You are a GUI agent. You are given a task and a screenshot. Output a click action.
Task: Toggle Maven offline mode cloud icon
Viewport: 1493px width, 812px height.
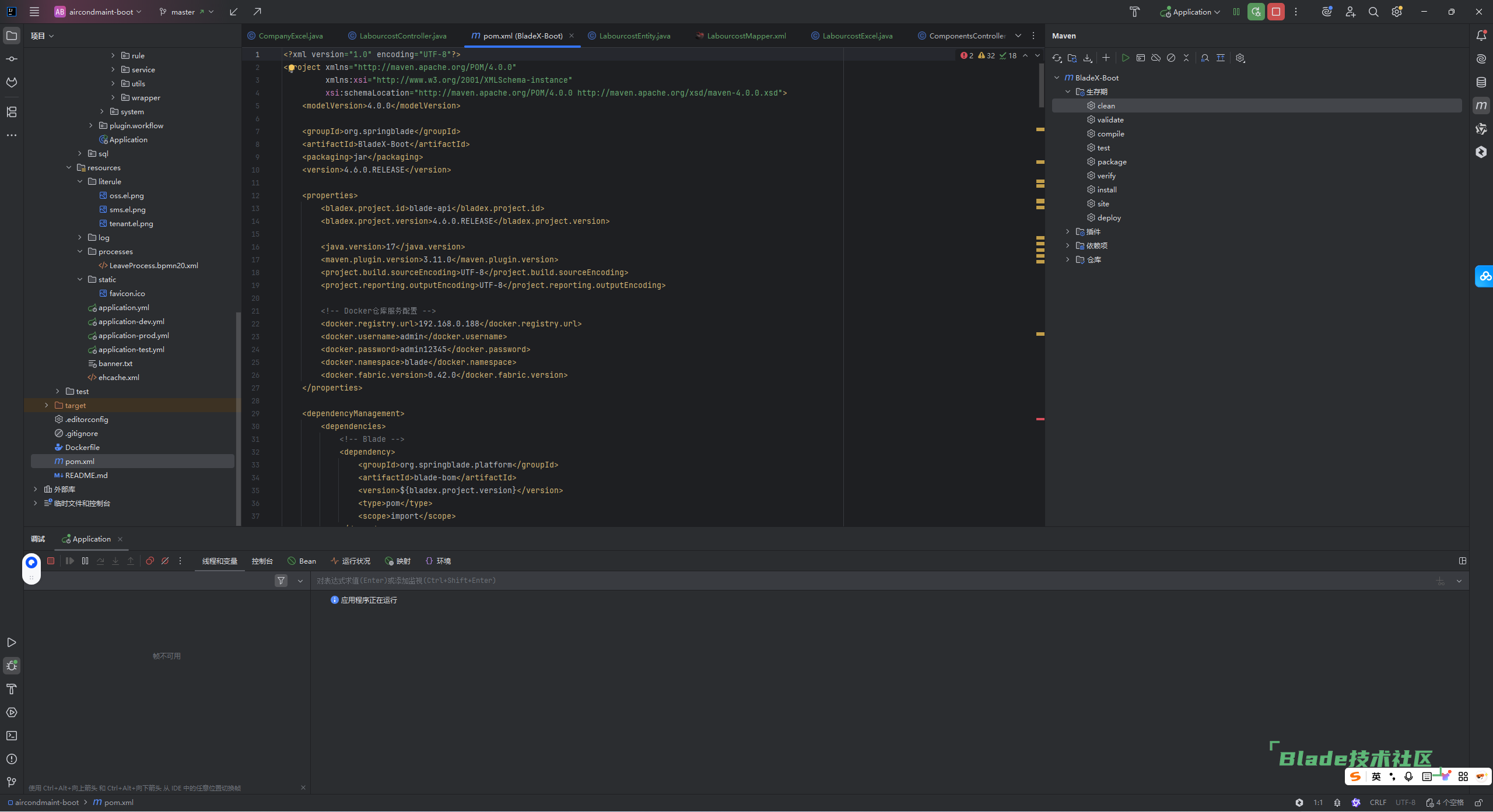[x=1156, y=58]
